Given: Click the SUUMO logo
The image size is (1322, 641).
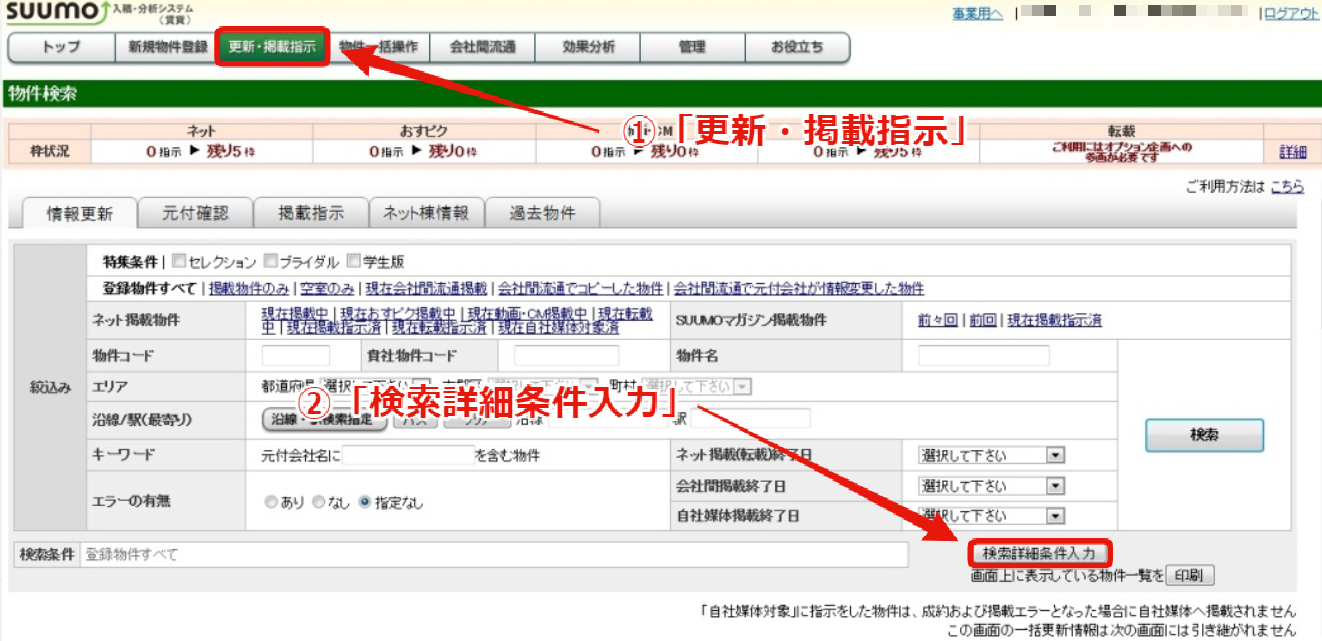Looking at the screenshot, I should pyautogui.click(x=50, y=13).
